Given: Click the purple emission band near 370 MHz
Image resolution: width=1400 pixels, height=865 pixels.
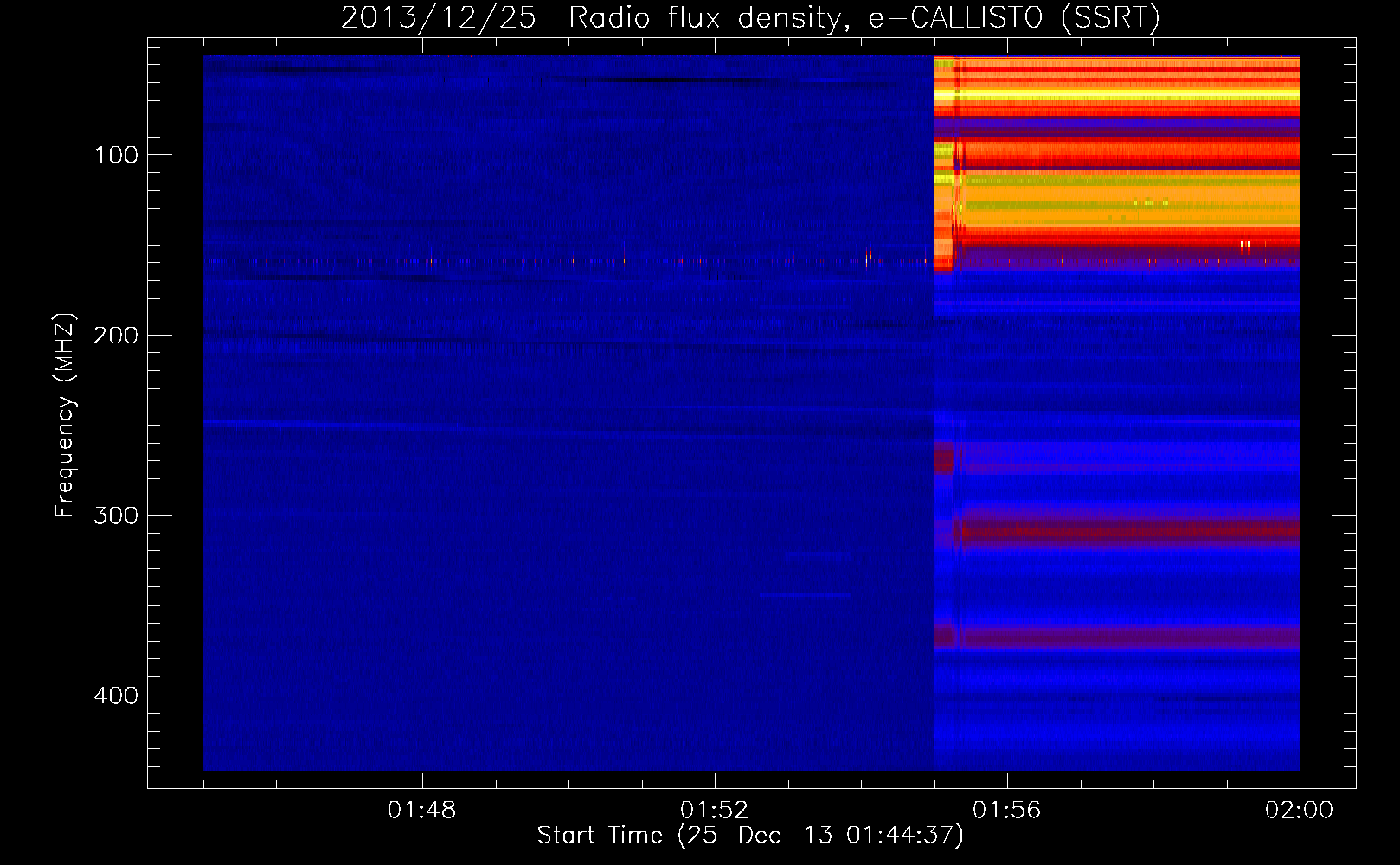Looking at the screenshot, I should [1116, 638].
